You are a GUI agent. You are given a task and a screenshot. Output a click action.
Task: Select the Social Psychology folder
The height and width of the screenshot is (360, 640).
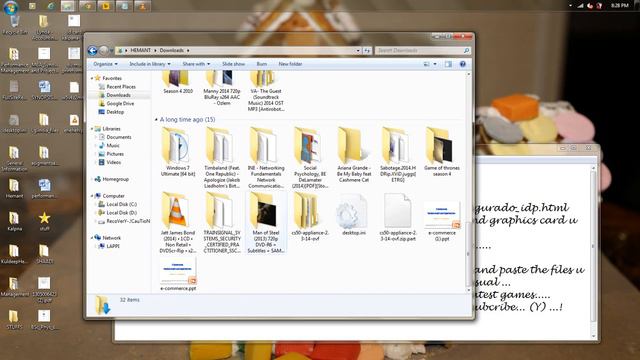click(310, 158)
